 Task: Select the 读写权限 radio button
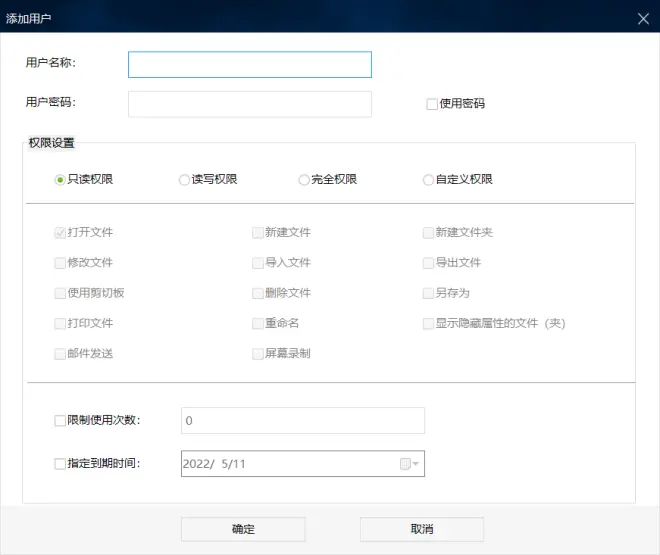pos(184,180)
